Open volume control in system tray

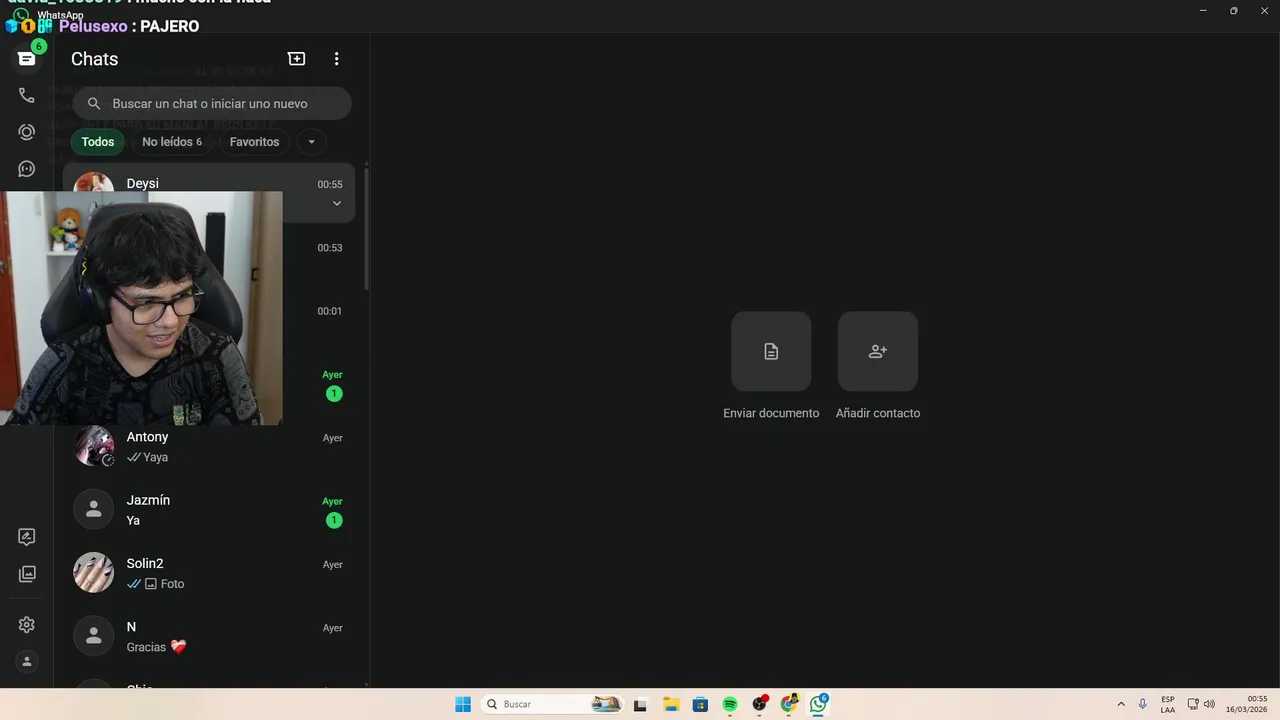[x=1209, y=704]
